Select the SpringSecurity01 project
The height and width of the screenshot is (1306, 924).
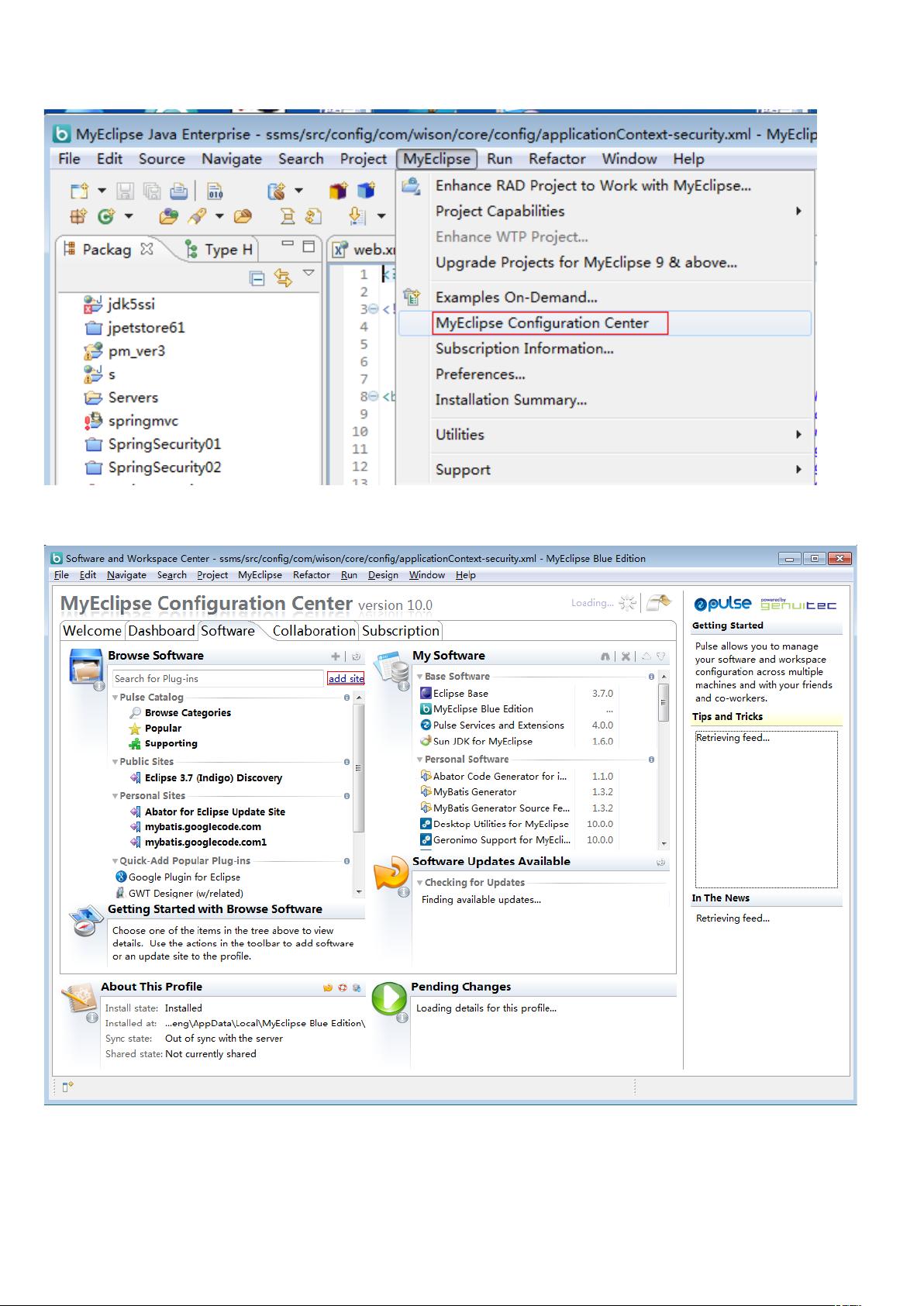(164, 444)
